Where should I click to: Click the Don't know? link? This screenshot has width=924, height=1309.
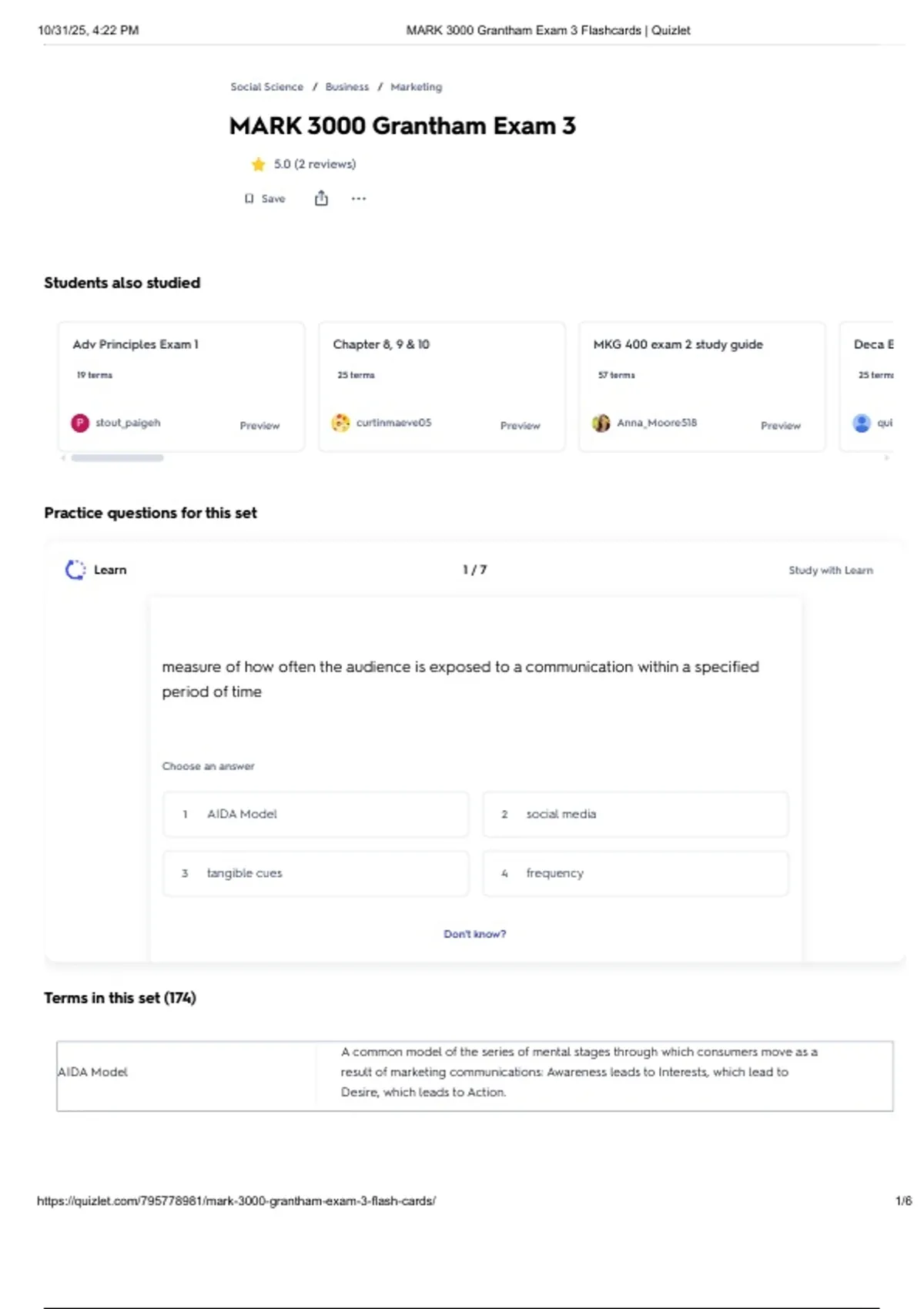coord(475,934)
